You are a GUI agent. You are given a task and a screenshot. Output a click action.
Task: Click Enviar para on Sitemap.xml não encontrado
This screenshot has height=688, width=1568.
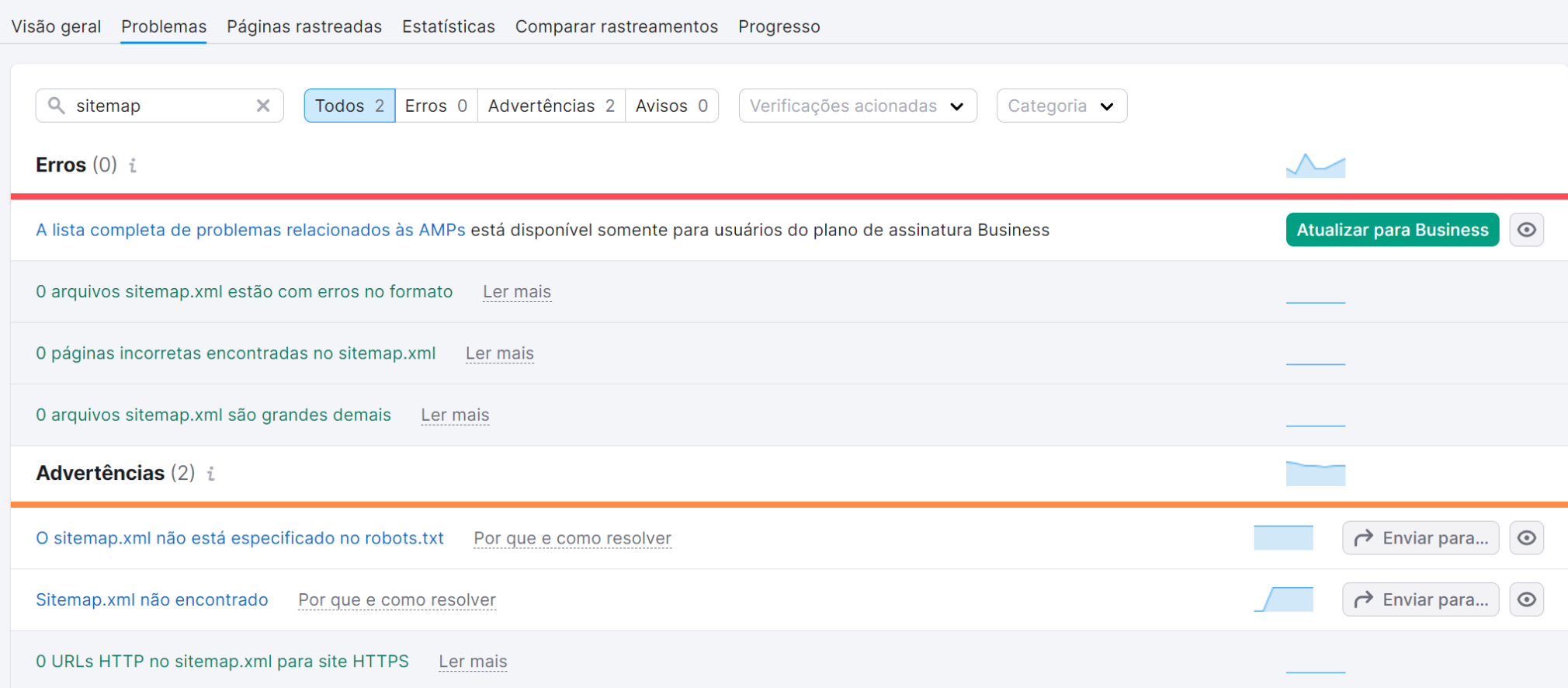tap(1421, 599)
